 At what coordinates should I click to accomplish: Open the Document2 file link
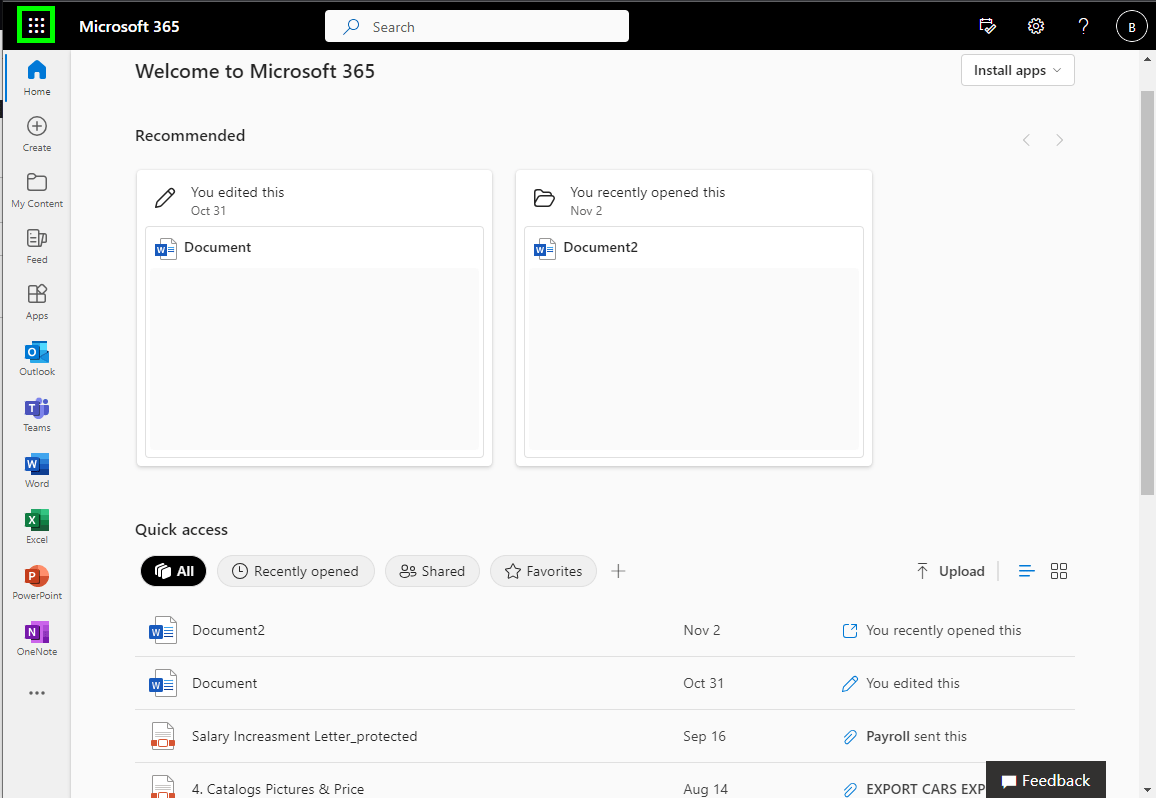coord(228,629)
